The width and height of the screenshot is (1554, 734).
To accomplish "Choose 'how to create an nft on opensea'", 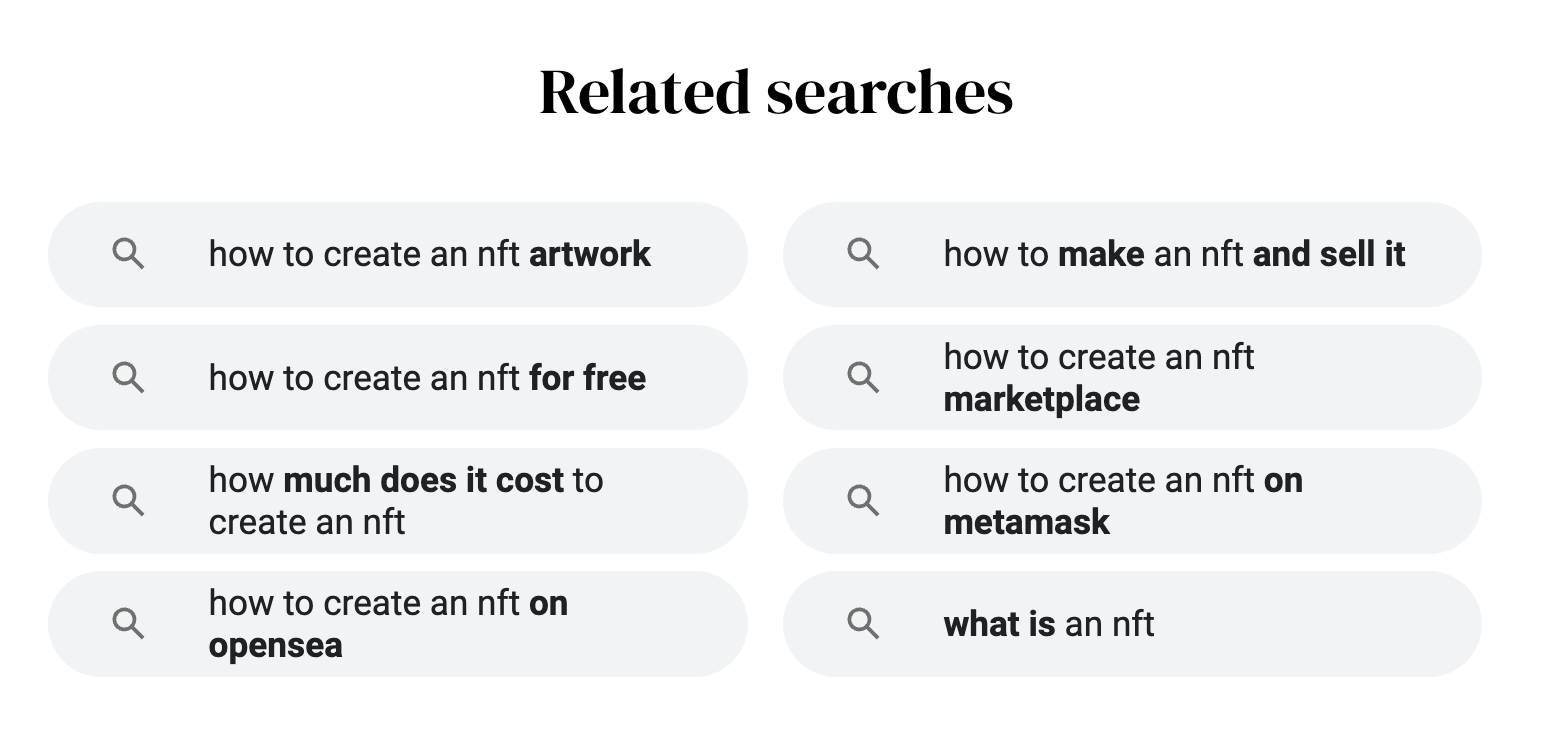I will [388, 624].
